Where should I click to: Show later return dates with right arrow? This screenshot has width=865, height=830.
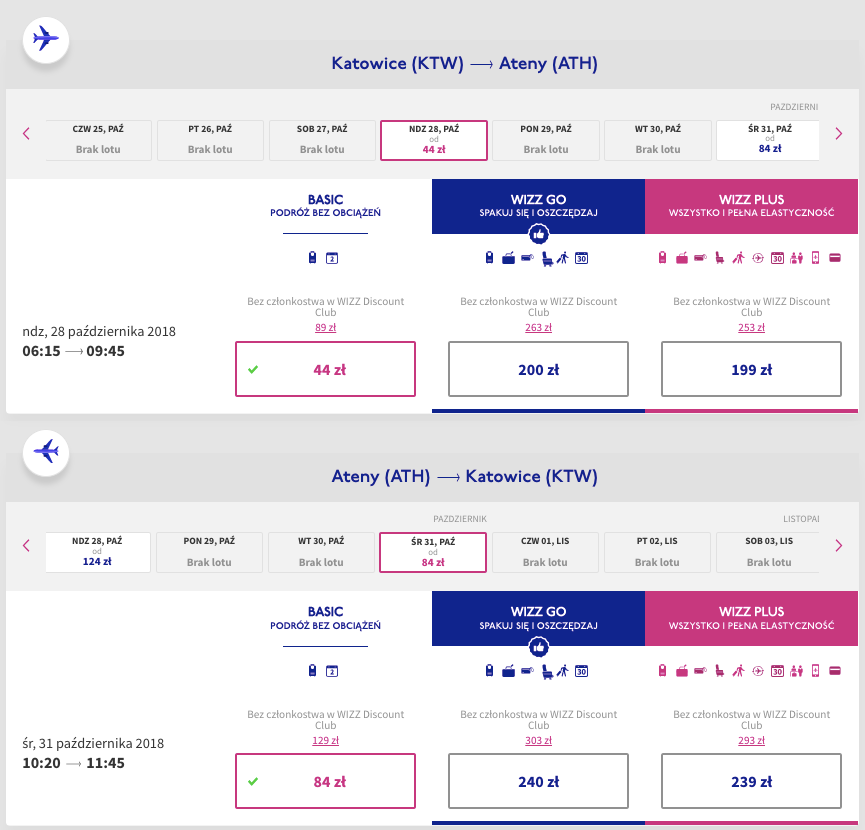pyautogui.click(x=839, y=545)
